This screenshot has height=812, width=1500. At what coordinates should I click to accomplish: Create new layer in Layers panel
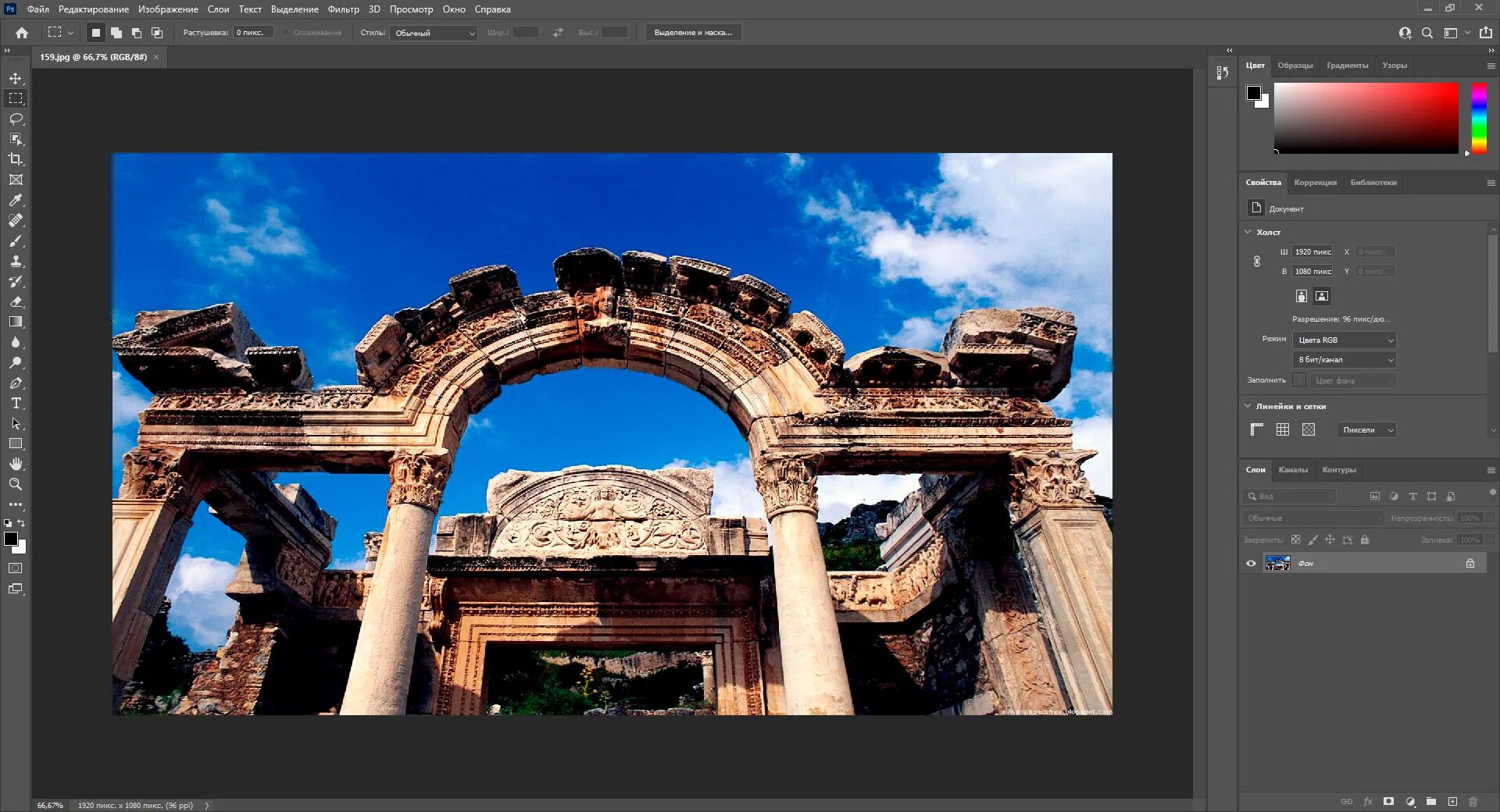(1452, 802)
